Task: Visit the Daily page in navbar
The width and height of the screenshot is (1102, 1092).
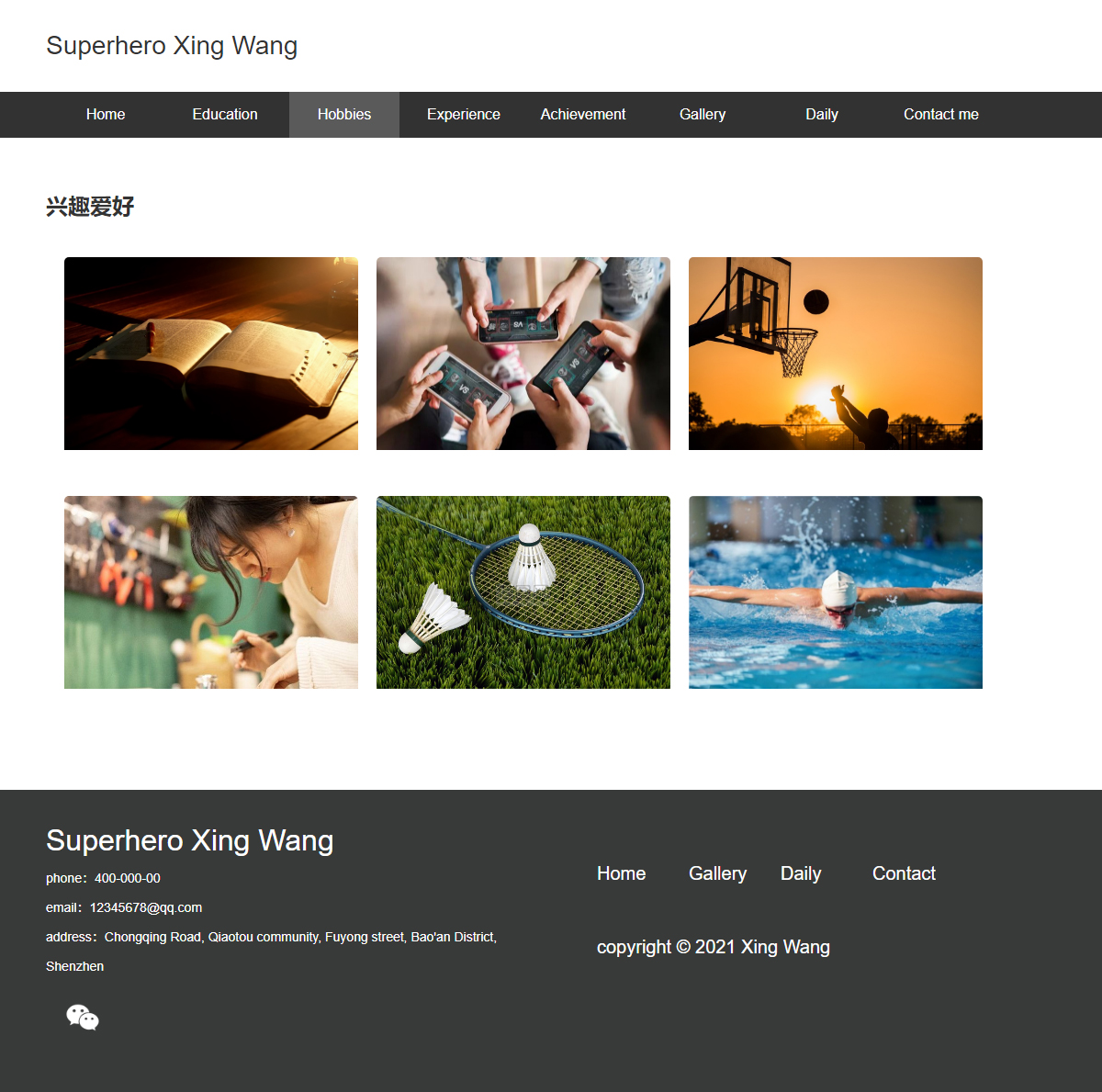Action: pos(822,115)
